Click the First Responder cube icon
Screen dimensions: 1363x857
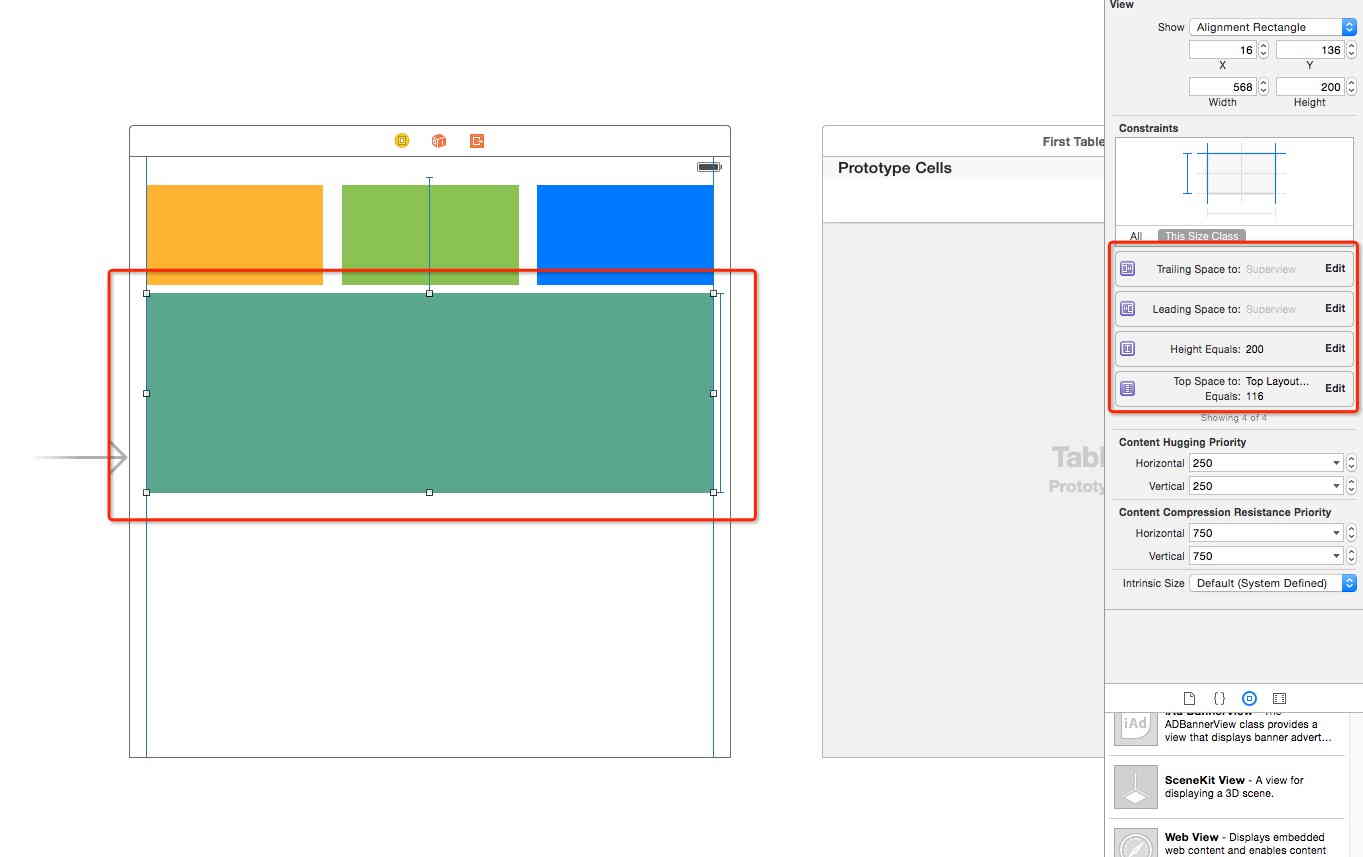click(x=439, y=141)
